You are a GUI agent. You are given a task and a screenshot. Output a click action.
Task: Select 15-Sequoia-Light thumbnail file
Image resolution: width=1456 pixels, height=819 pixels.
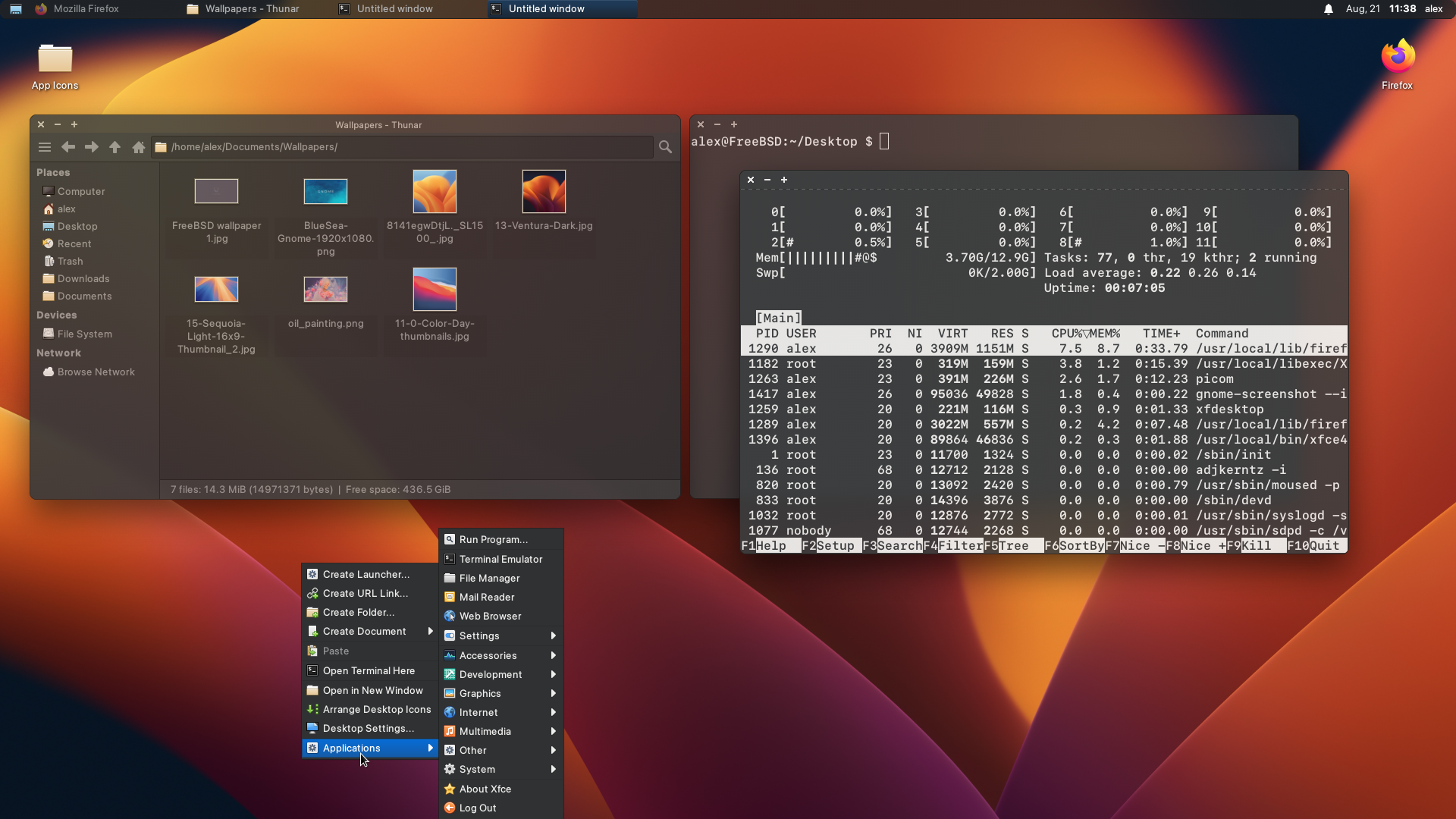(216, 289)
